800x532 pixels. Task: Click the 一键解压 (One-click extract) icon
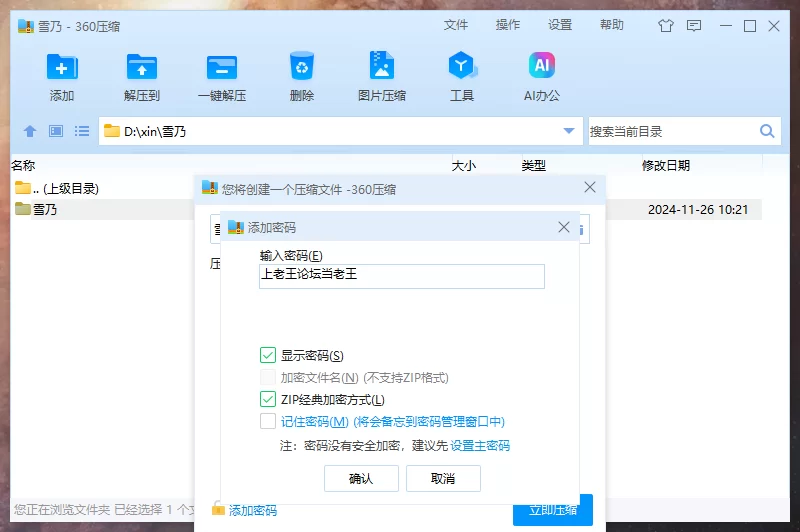222,68
